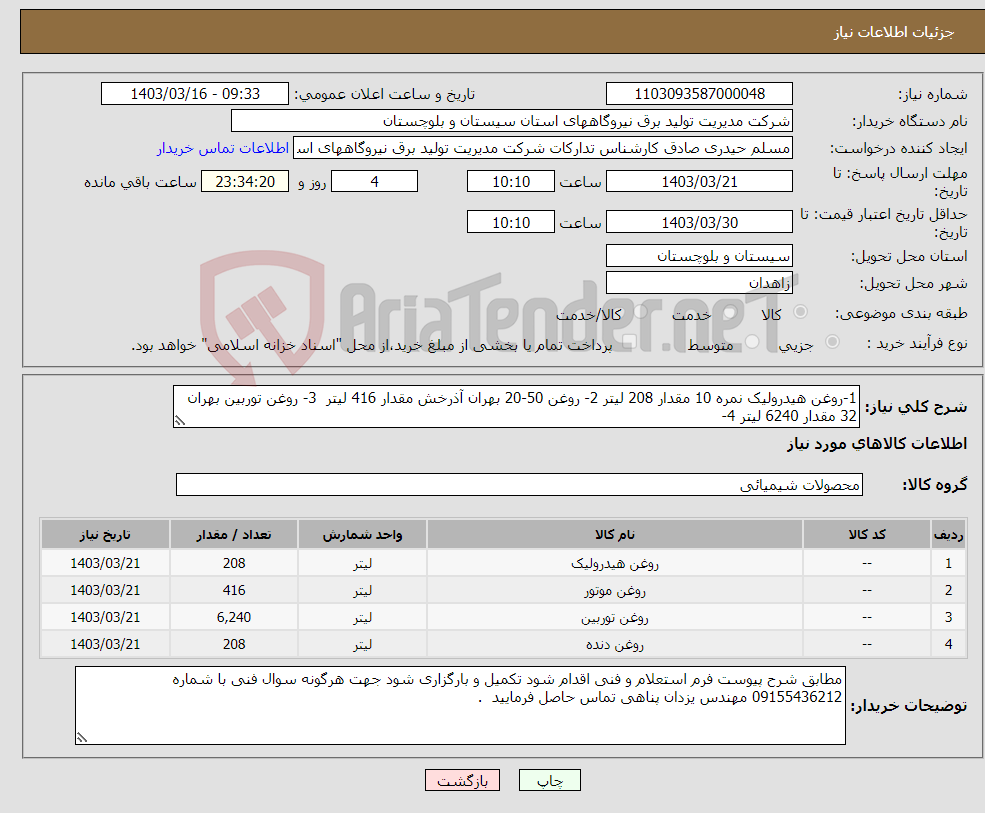Click the goods group field محصولات شیمیائی

(x=519, y=484)
